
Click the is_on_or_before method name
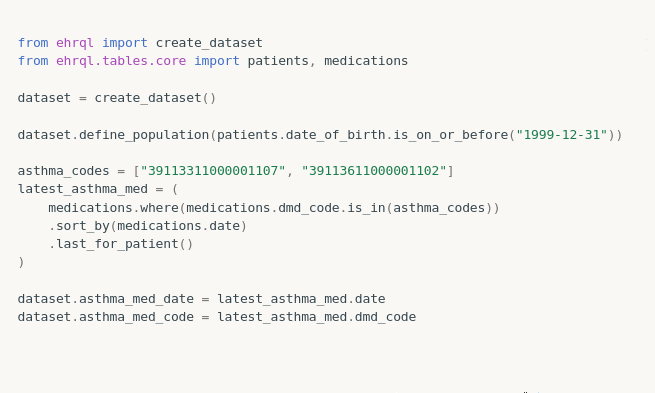coord(451,135)
